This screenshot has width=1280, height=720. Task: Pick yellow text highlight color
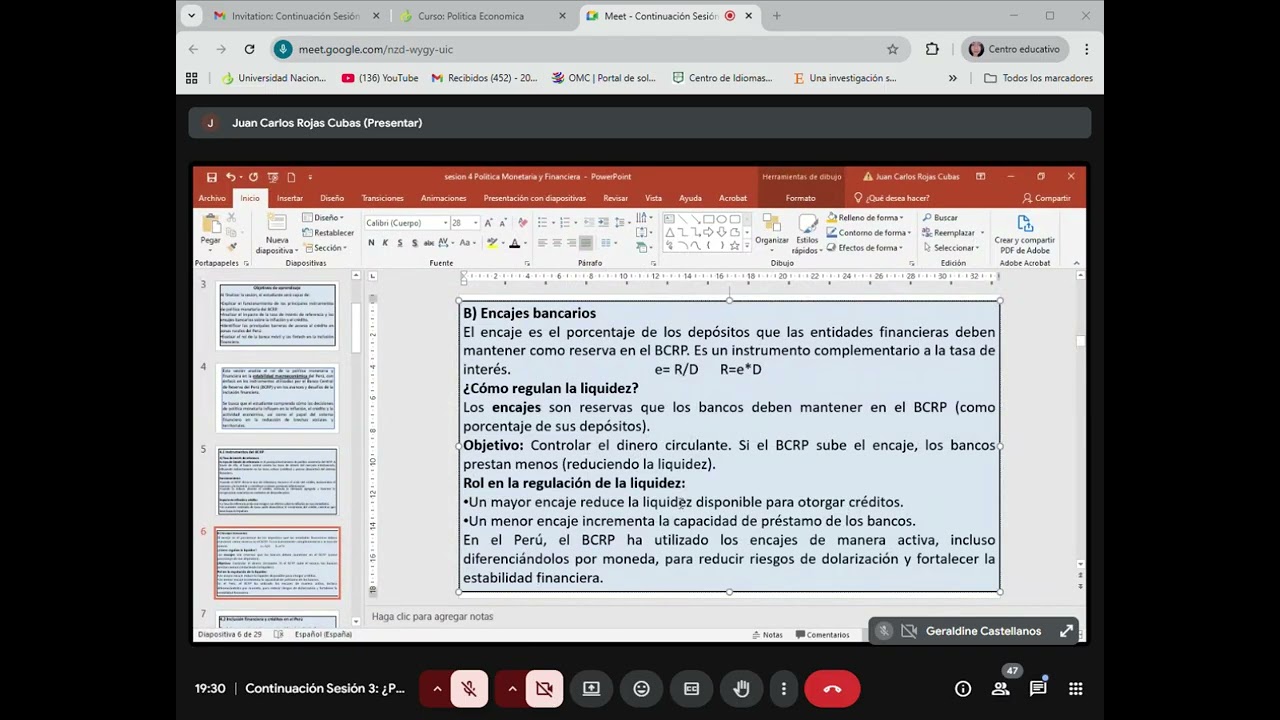[491, 243]
